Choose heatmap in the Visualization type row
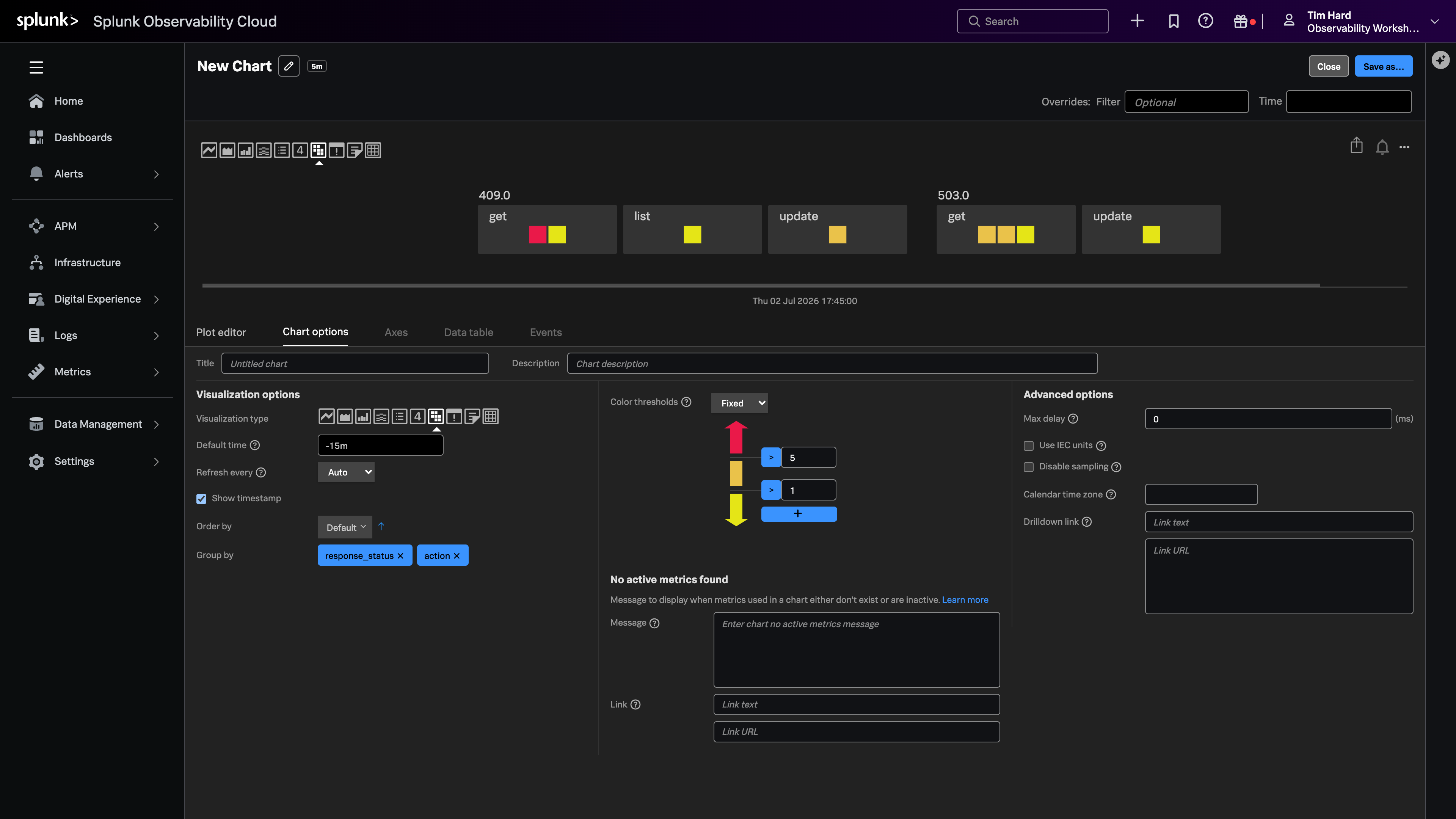This screenshot has width=1456, height=819. point(436,417)
